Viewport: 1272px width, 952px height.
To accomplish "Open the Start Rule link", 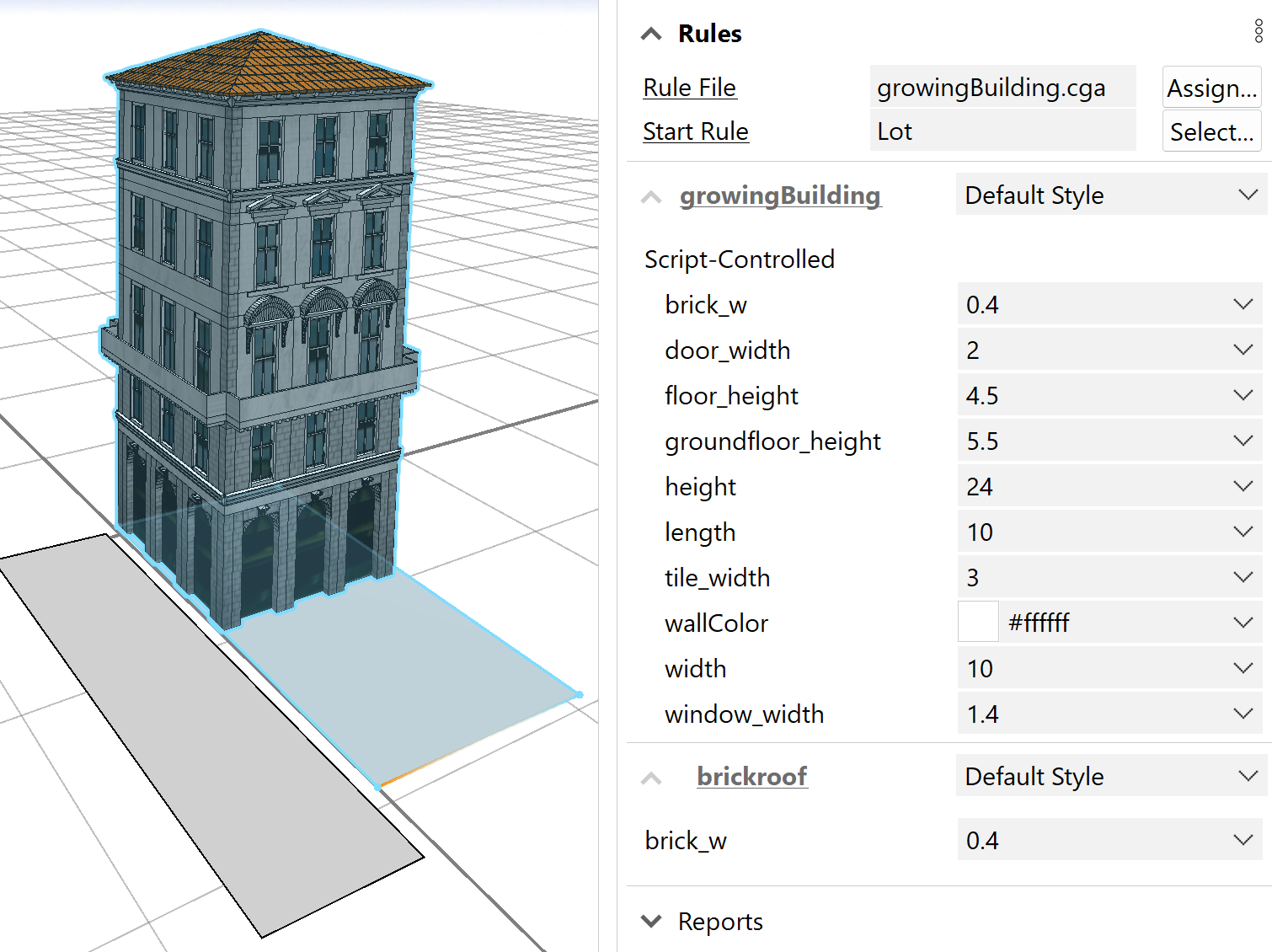I will [x=695, y=131].
